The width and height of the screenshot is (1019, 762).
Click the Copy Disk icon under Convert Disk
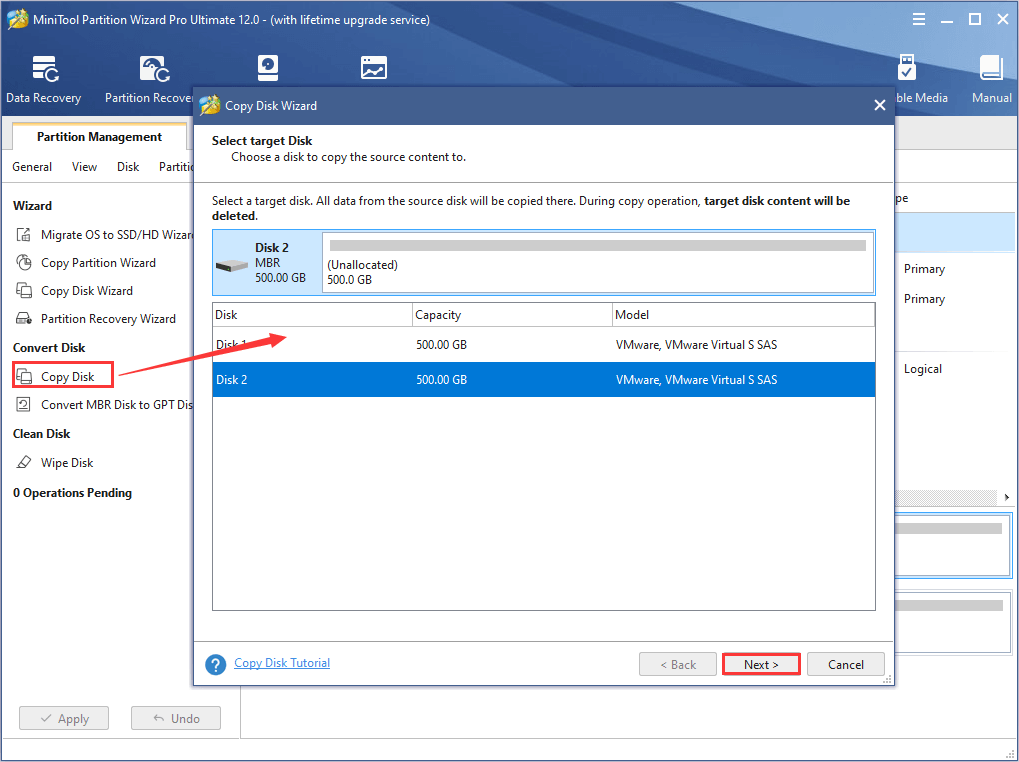pos(24,376)
